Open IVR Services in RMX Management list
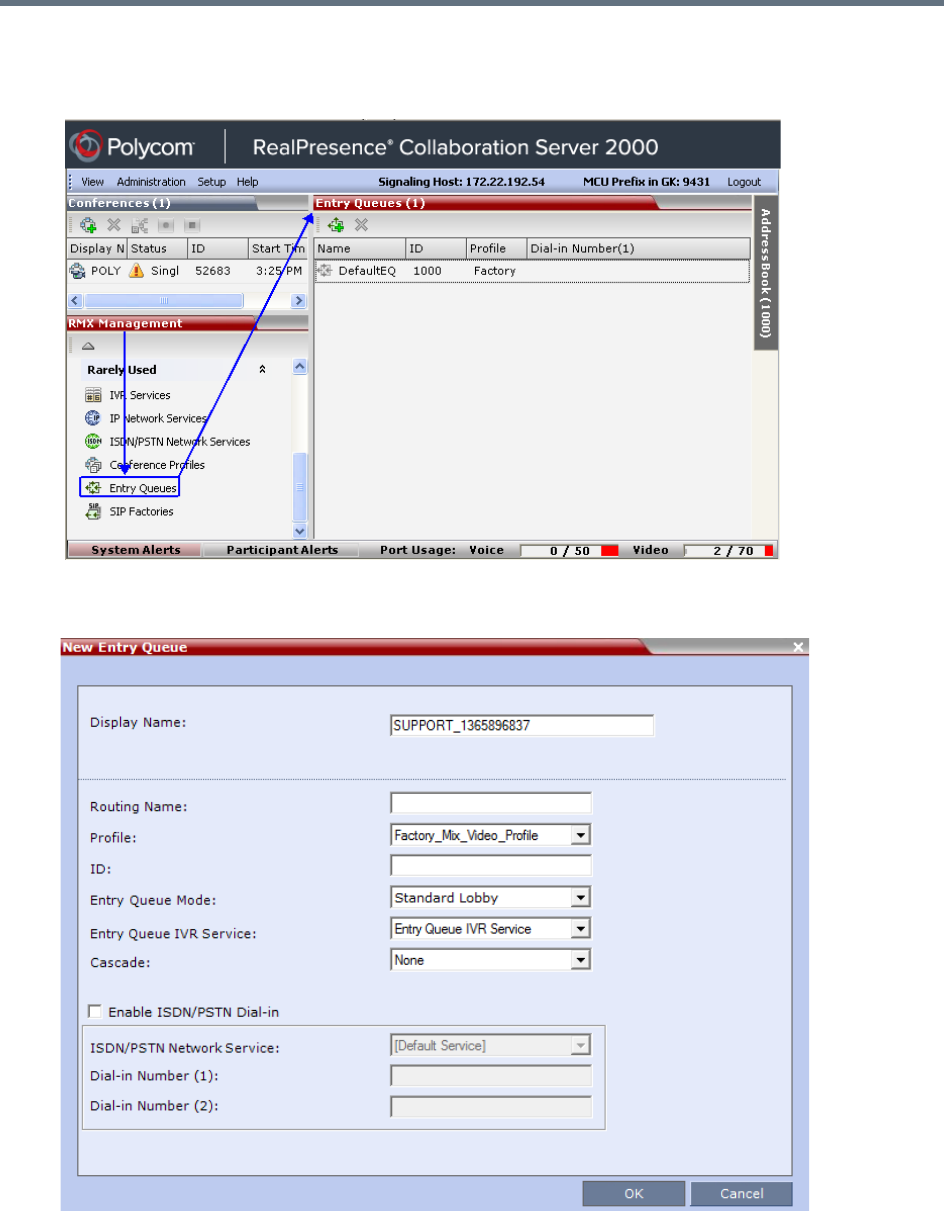Viewport: 944px width, 1211px height. coord(140,395)
